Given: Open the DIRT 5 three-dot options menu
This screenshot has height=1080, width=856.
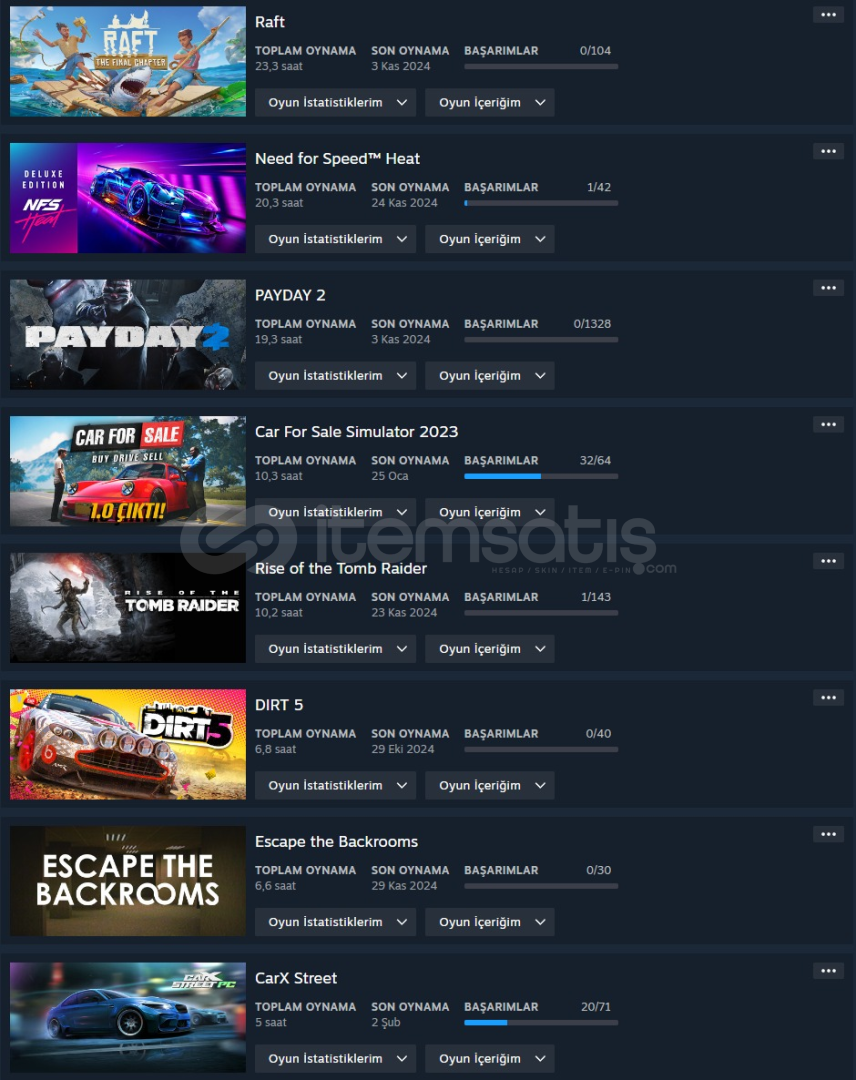Looking at the screenshot, I should tap(828, 698).
